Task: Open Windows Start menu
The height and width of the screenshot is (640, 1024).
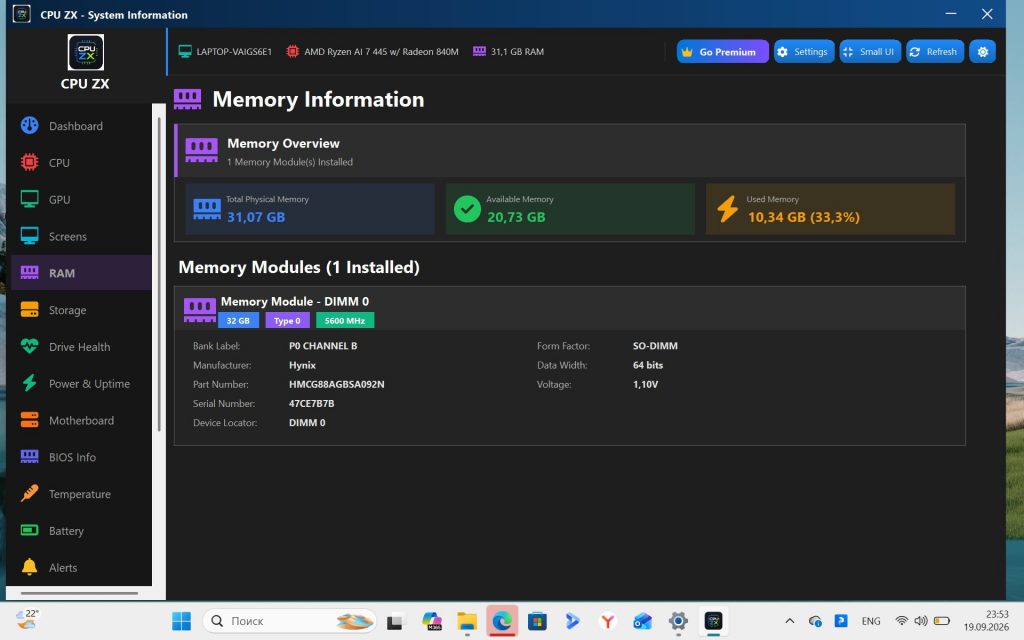Action: coord(181,621)
